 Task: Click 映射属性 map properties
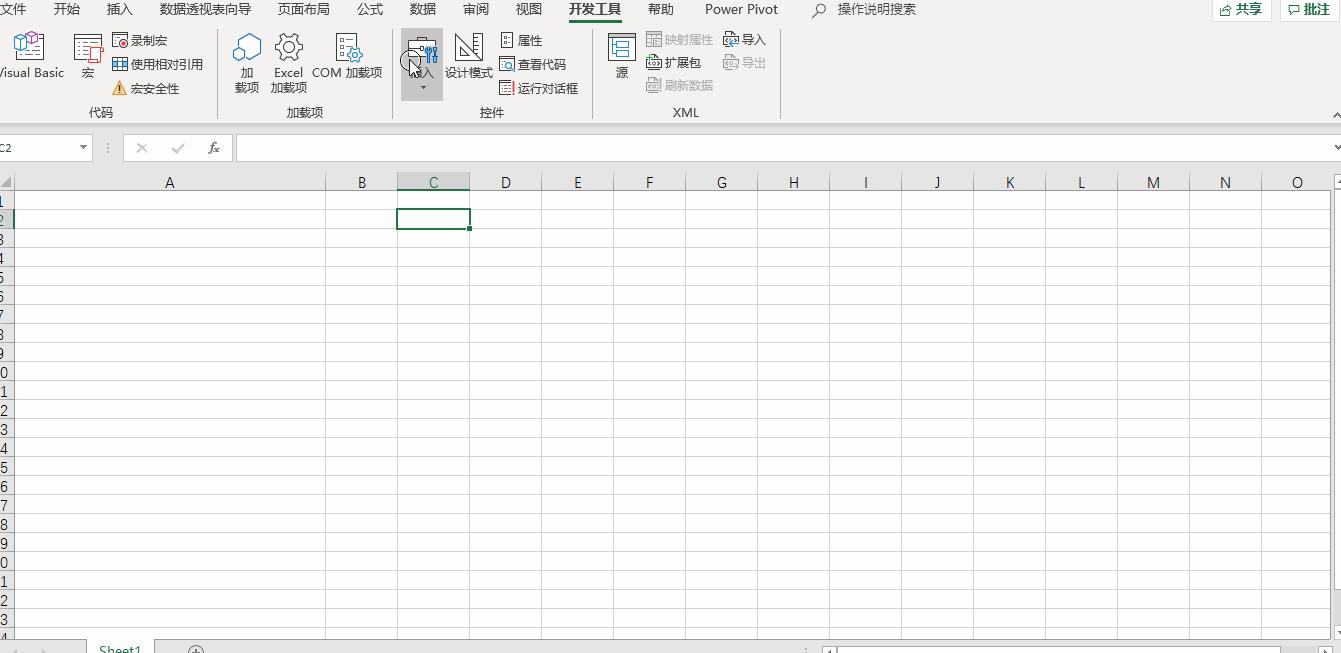point(680,40)
